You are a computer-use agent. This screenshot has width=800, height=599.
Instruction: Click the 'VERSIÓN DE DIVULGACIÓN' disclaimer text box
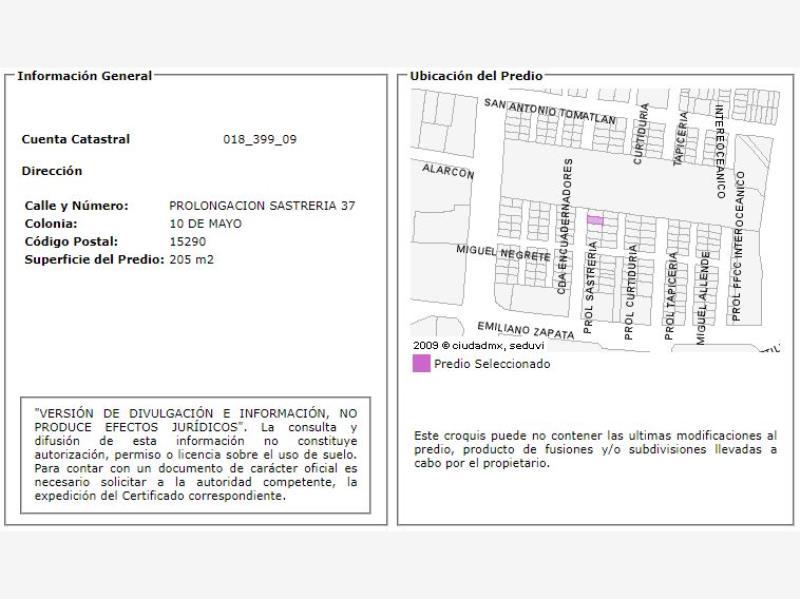195,455
